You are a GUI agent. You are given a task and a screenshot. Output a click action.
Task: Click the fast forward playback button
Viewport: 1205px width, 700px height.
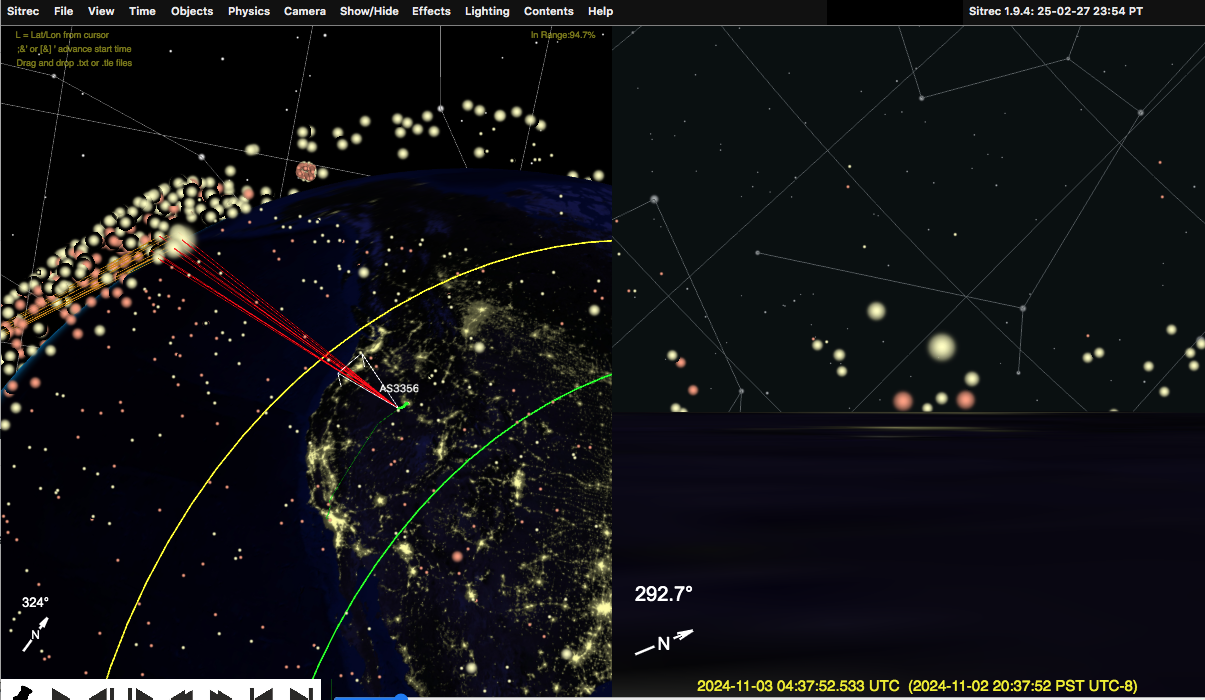pyautogui.click(x=220, y=692)
